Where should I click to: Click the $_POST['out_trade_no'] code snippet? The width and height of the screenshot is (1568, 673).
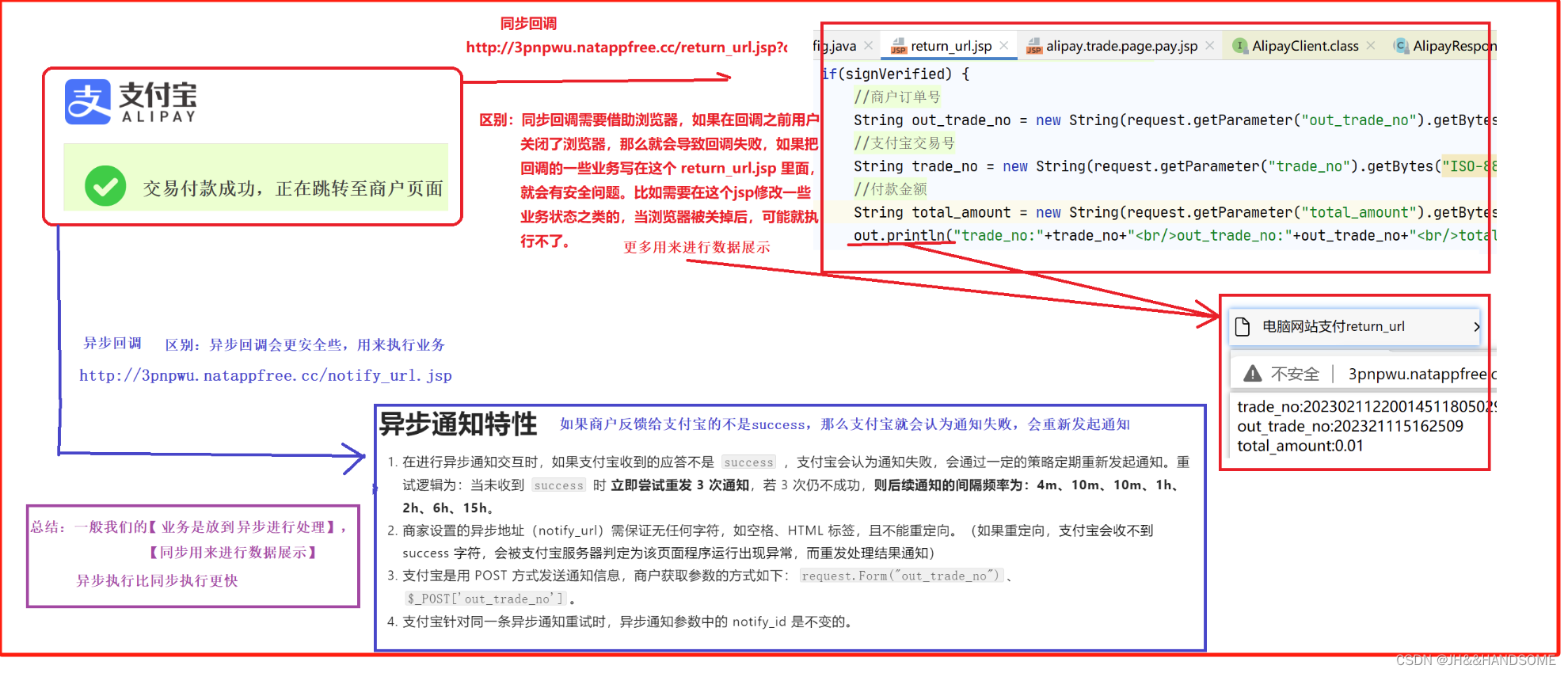point(486,599)
